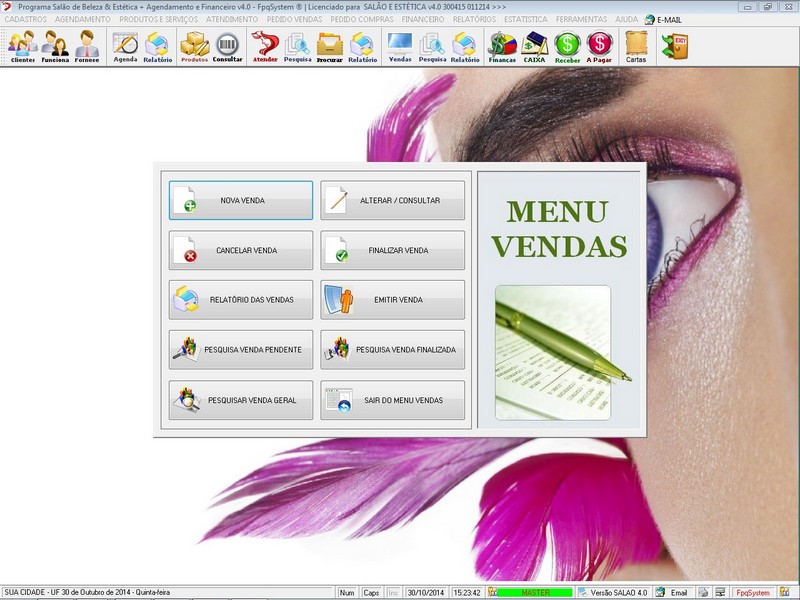Expand the FERRAMENTAS menu
800x600 pixels.
coord(581,19)
